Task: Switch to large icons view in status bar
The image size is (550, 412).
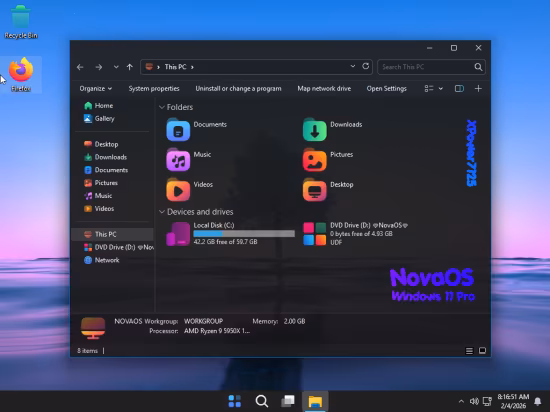Action: (482, 351)
